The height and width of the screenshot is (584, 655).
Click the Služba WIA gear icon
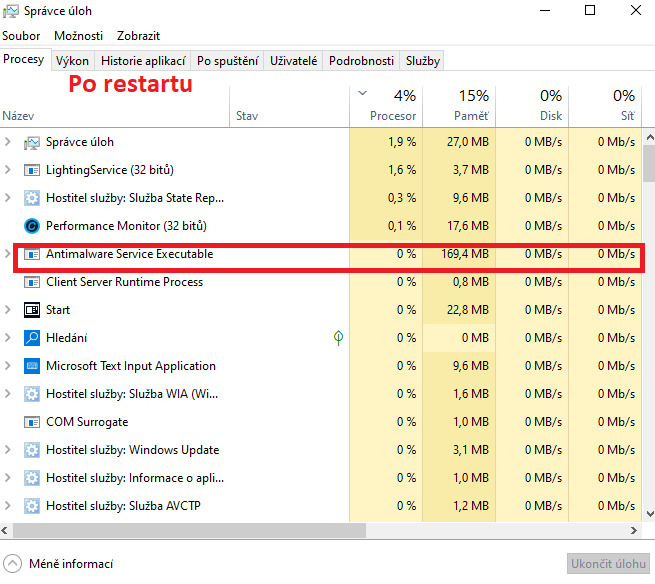(x=32, y=394)
